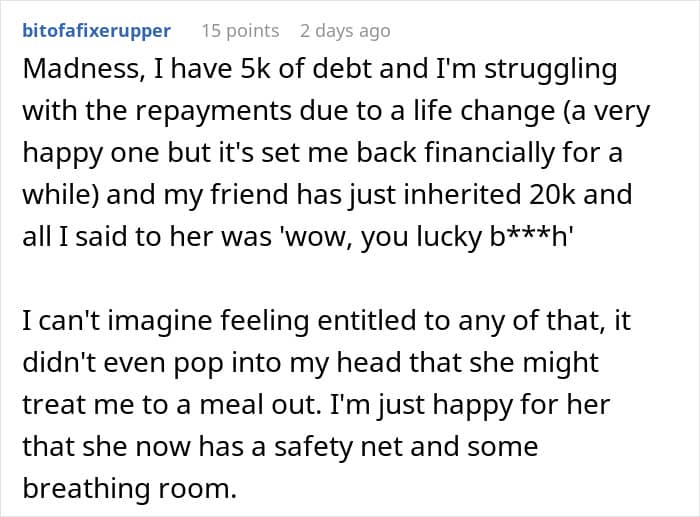Click the phrase struggling with the repayments
The width and height of the screenshot is (700, 517).
coord(551,69)
